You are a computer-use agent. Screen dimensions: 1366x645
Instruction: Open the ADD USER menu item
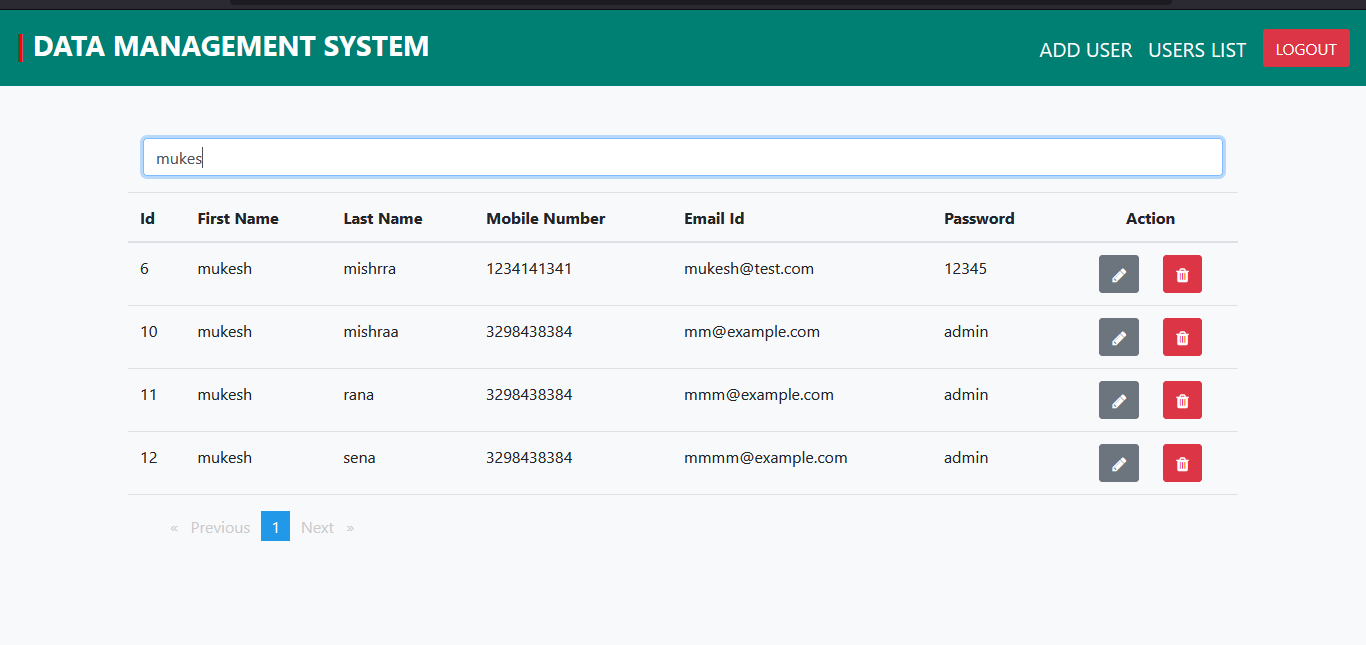pyautogui.click(x=1086, y=50)
